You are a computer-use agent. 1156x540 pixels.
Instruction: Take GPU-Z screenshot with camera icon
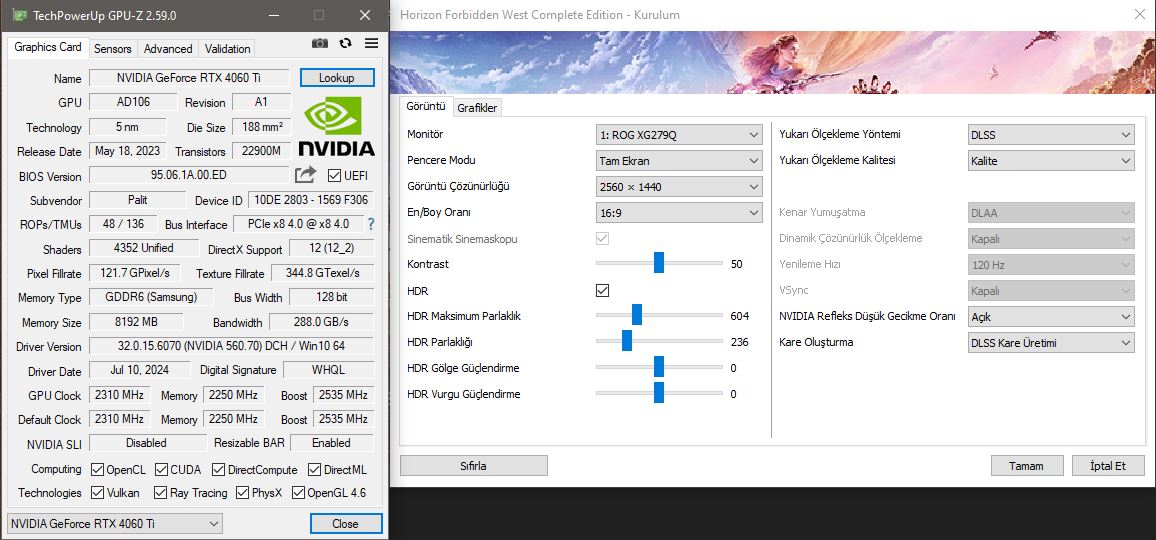[x=320, y=44]
